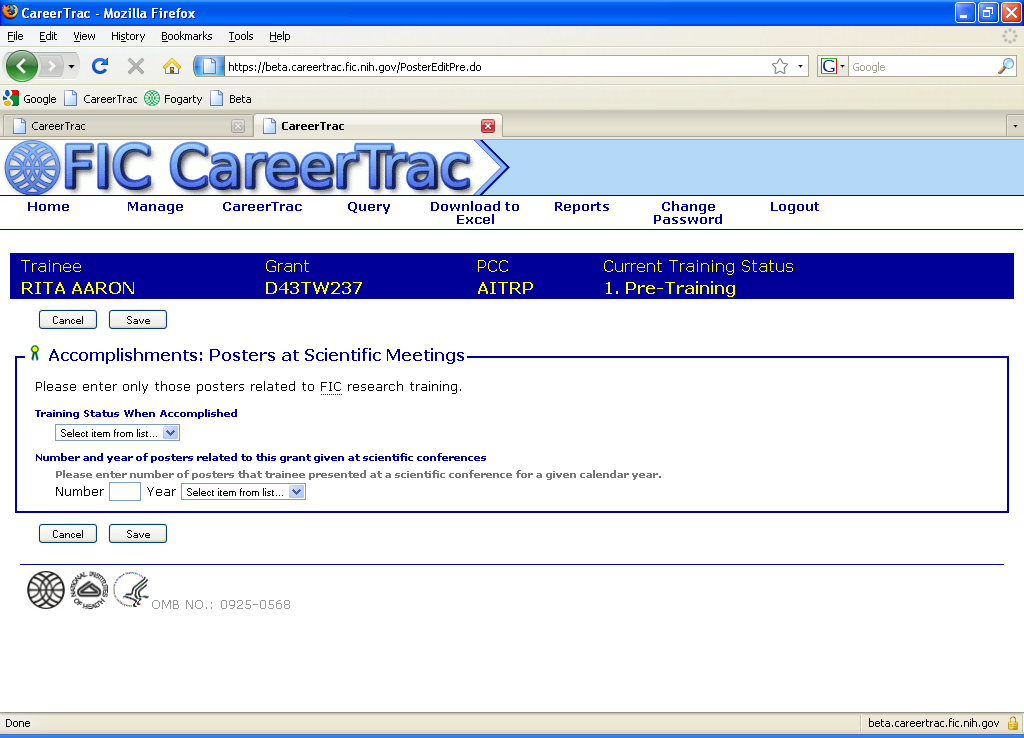Image resolution: width=1024 pixels, height=738 pixels.
Task: Close the active CareerTrac tab with red X
Action: (x=488, y=126)
